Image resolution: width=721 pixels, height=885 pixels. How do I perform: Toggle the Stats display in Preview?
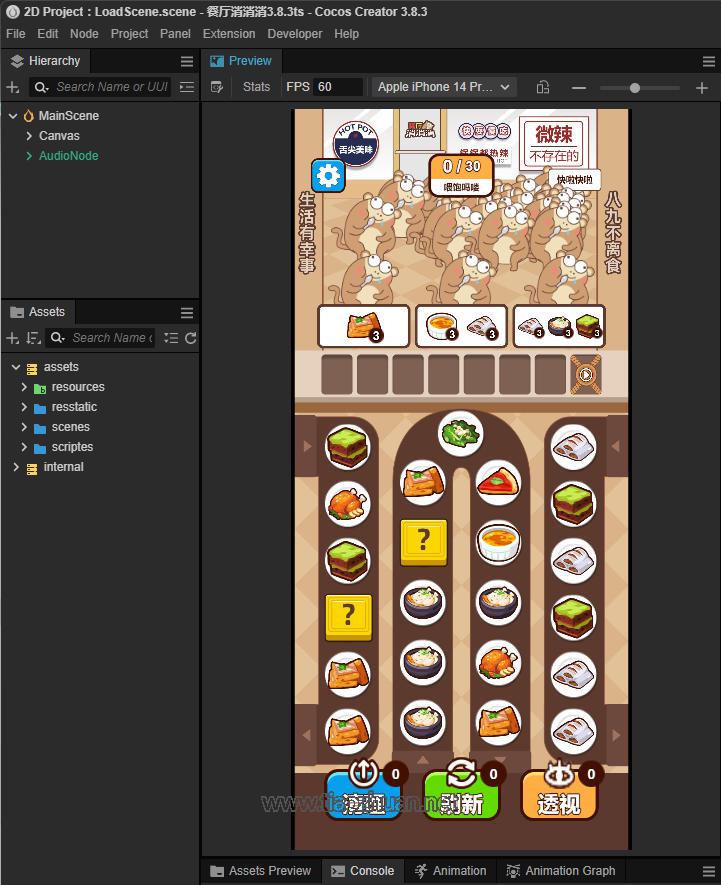tap(256, 87)
